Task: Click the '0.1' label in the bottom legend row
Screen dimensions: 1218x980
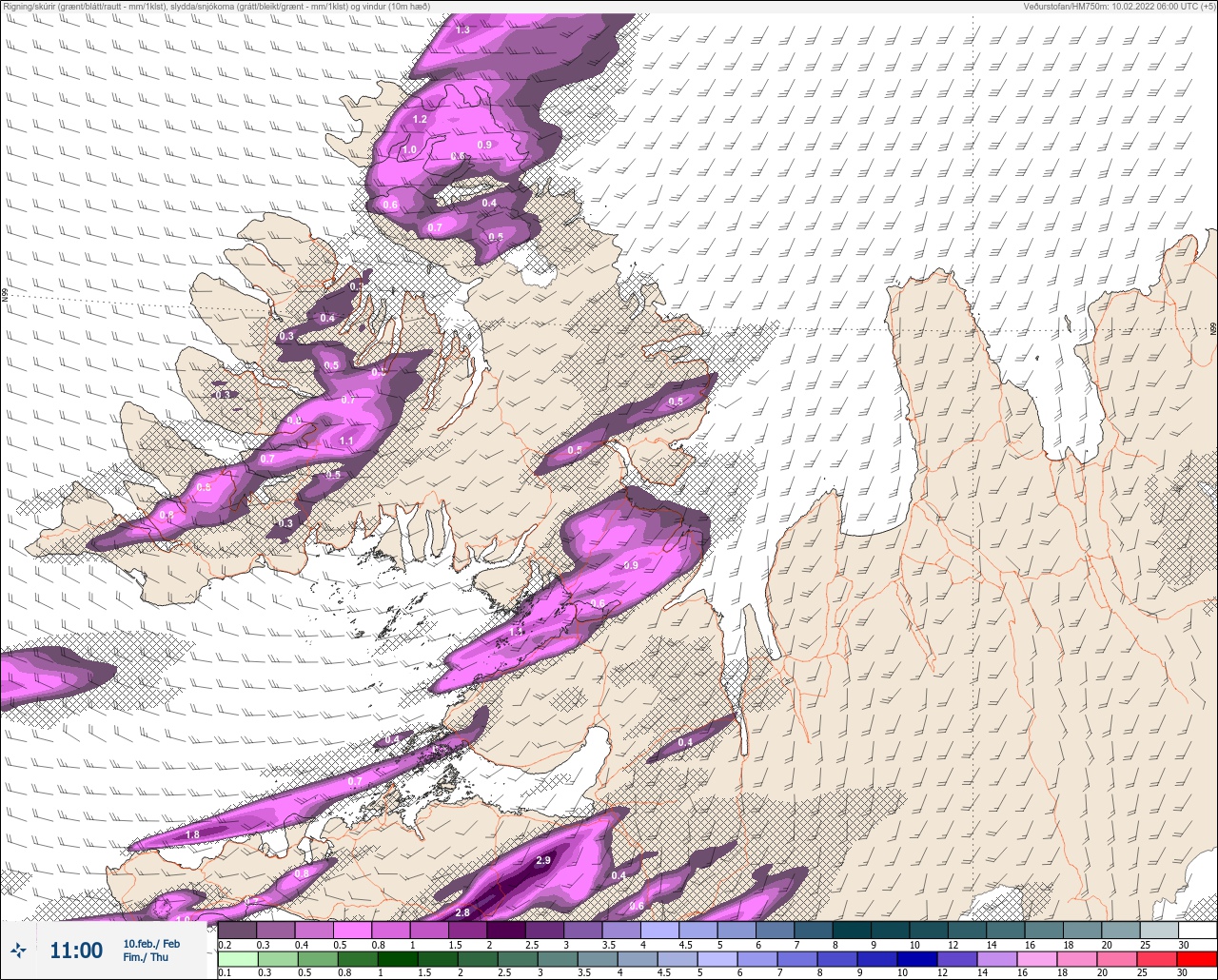Action: (x=225, y=973)
